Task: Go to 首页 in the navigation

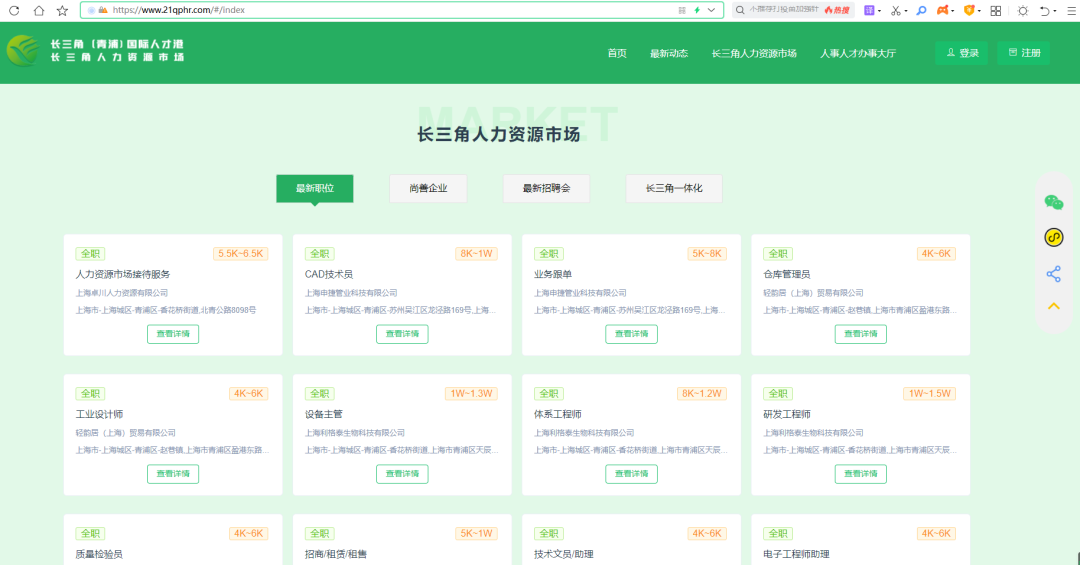Action: pos(617,53)
